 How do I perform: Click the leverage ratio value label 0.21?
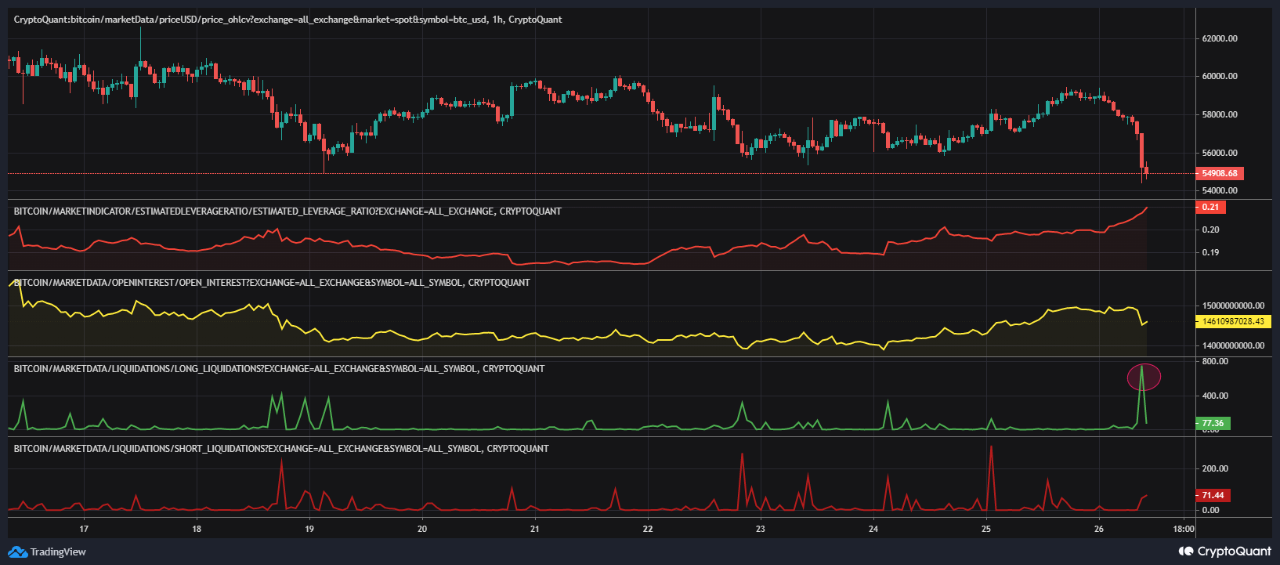click(1210, 207)
